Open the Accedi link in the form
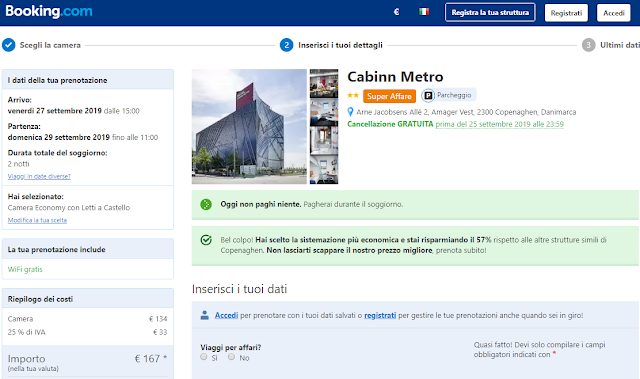Viewport: 640px width, 379px height. click(227, 315)
